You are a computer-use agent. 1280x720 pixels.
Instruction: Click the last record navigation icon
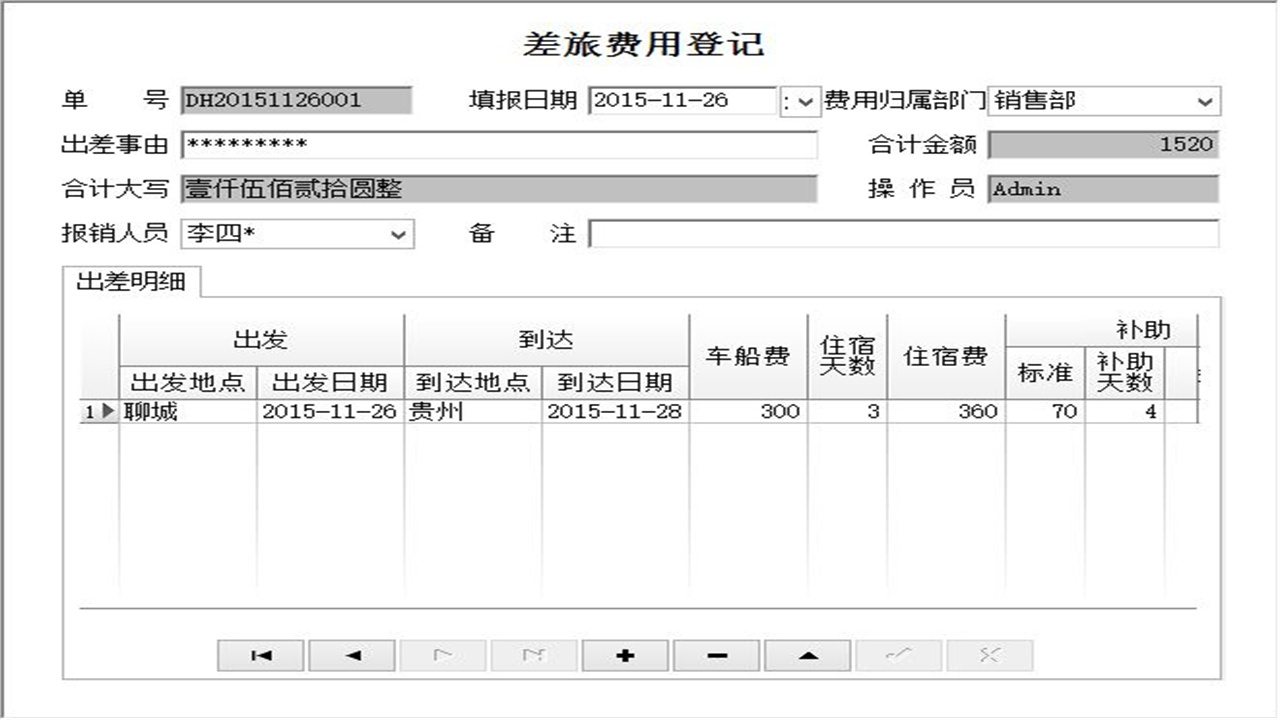pos(532,655)
